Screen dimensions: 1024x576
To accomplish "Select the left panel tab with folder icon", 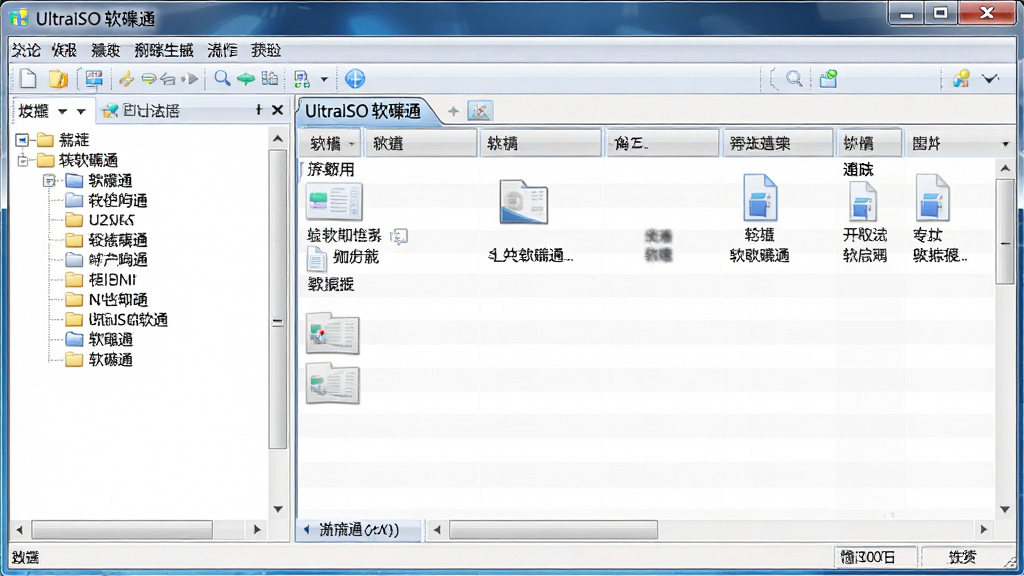I will [142, 111].
